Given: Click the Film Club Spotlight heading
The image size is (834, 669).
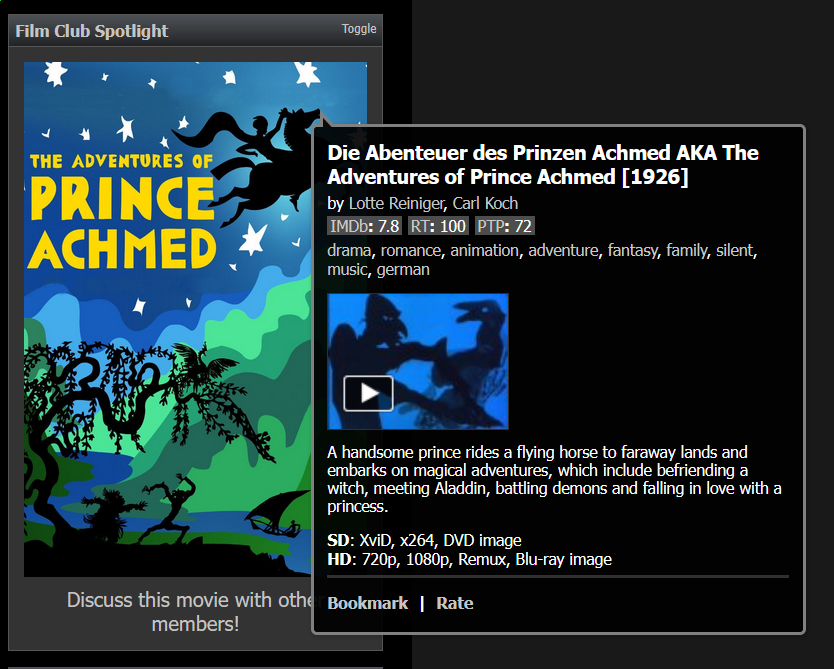Looking at the screenshot, I should (91, 31).
